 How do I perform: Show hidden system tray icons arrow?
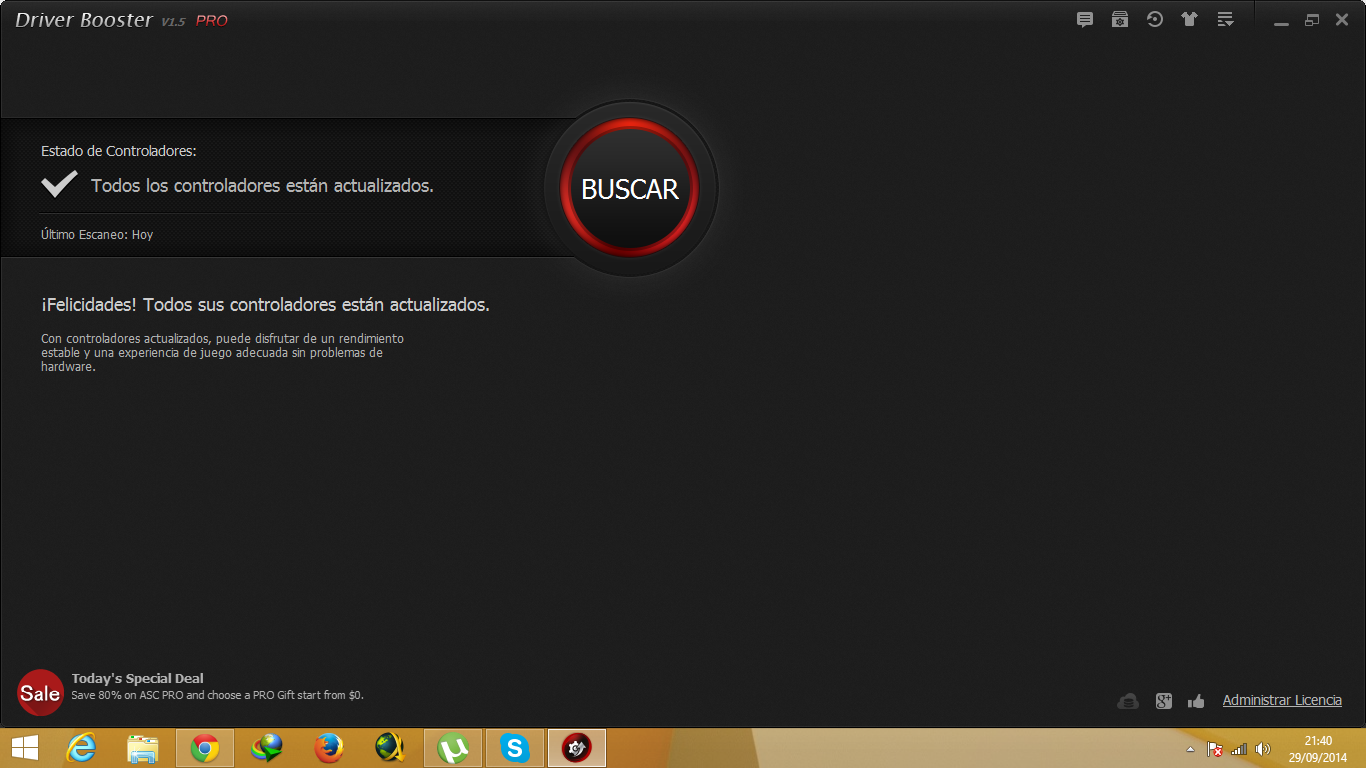point(1190,749)
